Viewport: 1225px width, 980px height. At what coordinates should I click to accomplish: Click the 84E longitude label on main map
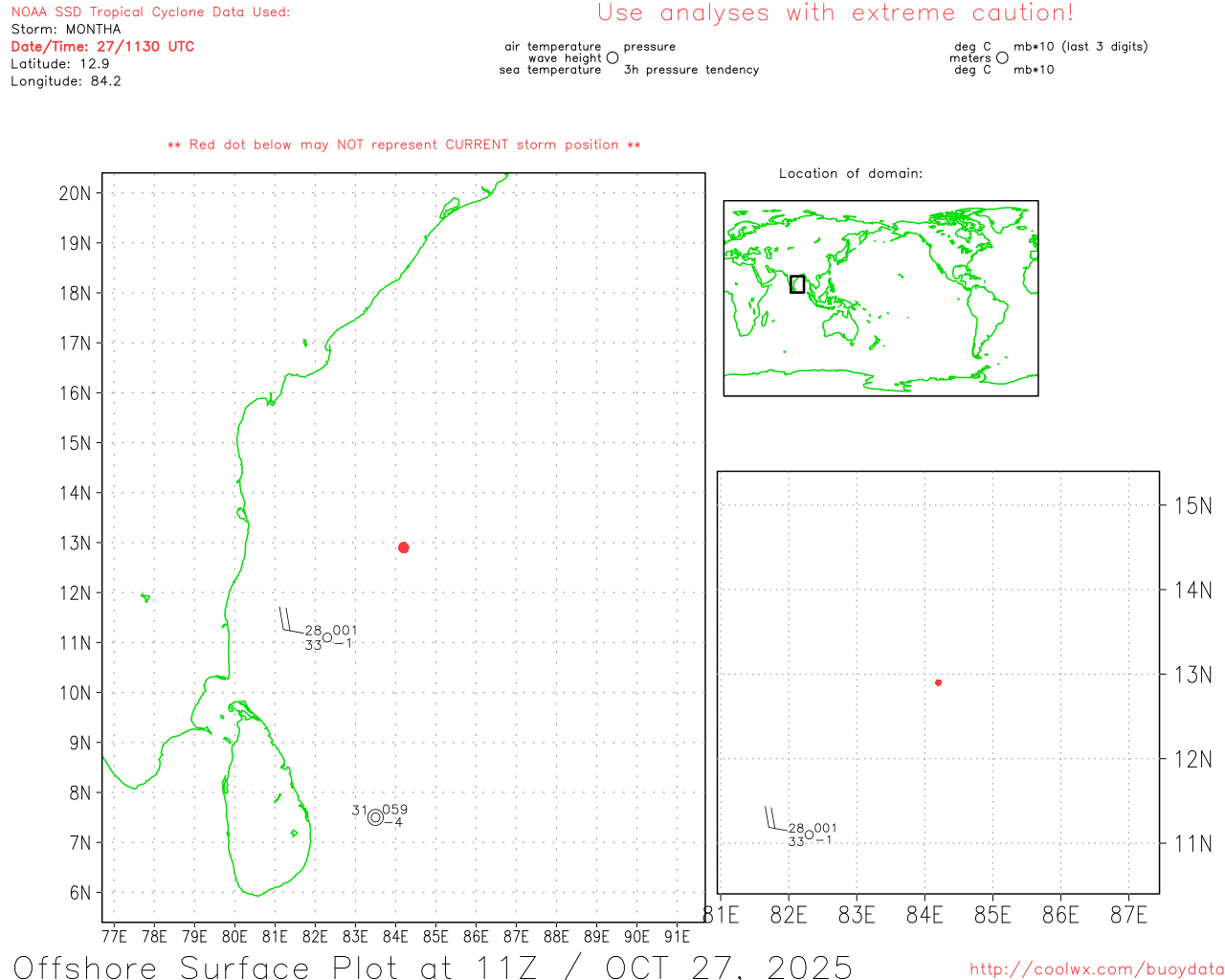pyautogui.click(x=395, y=936)
